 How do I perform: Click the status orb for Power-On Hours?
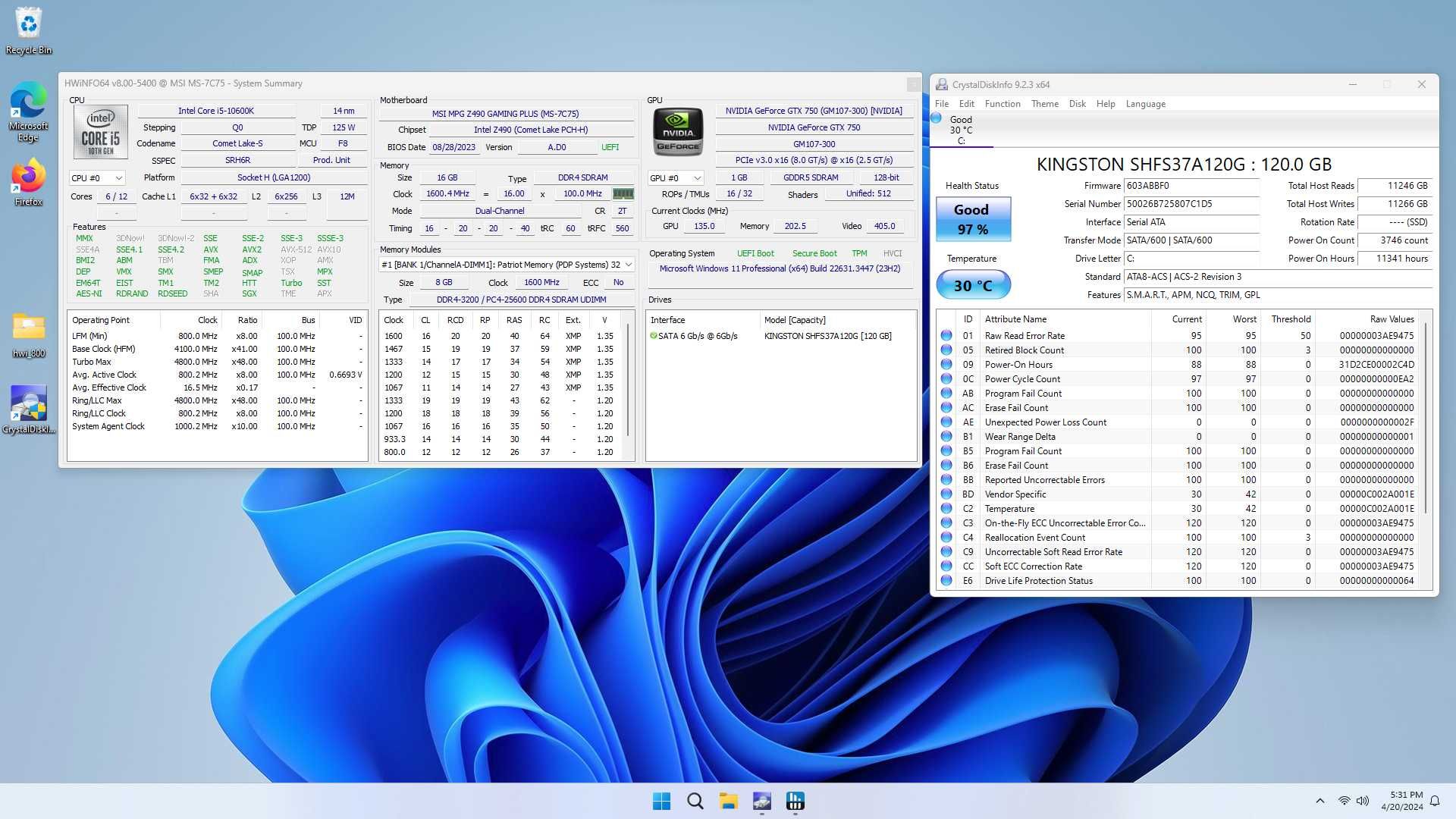[946, 364]
